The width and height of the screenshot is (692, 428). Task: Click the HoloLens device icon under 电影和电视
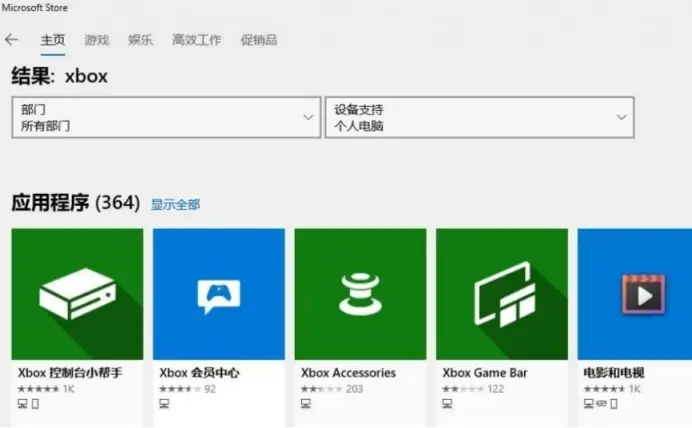click(602, 403)
